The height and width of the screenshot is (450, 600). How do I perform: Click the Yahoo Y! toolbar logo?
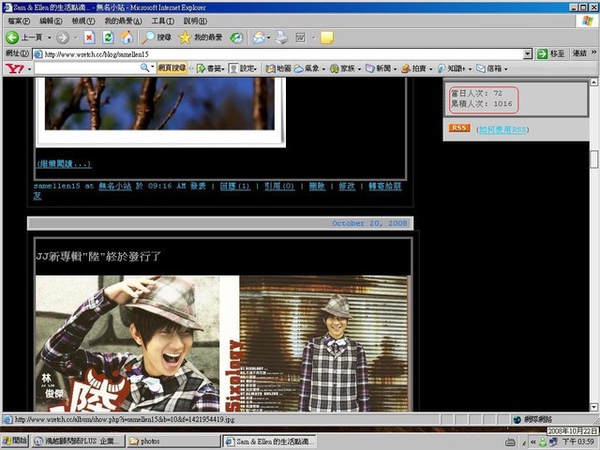click(13, 69)
